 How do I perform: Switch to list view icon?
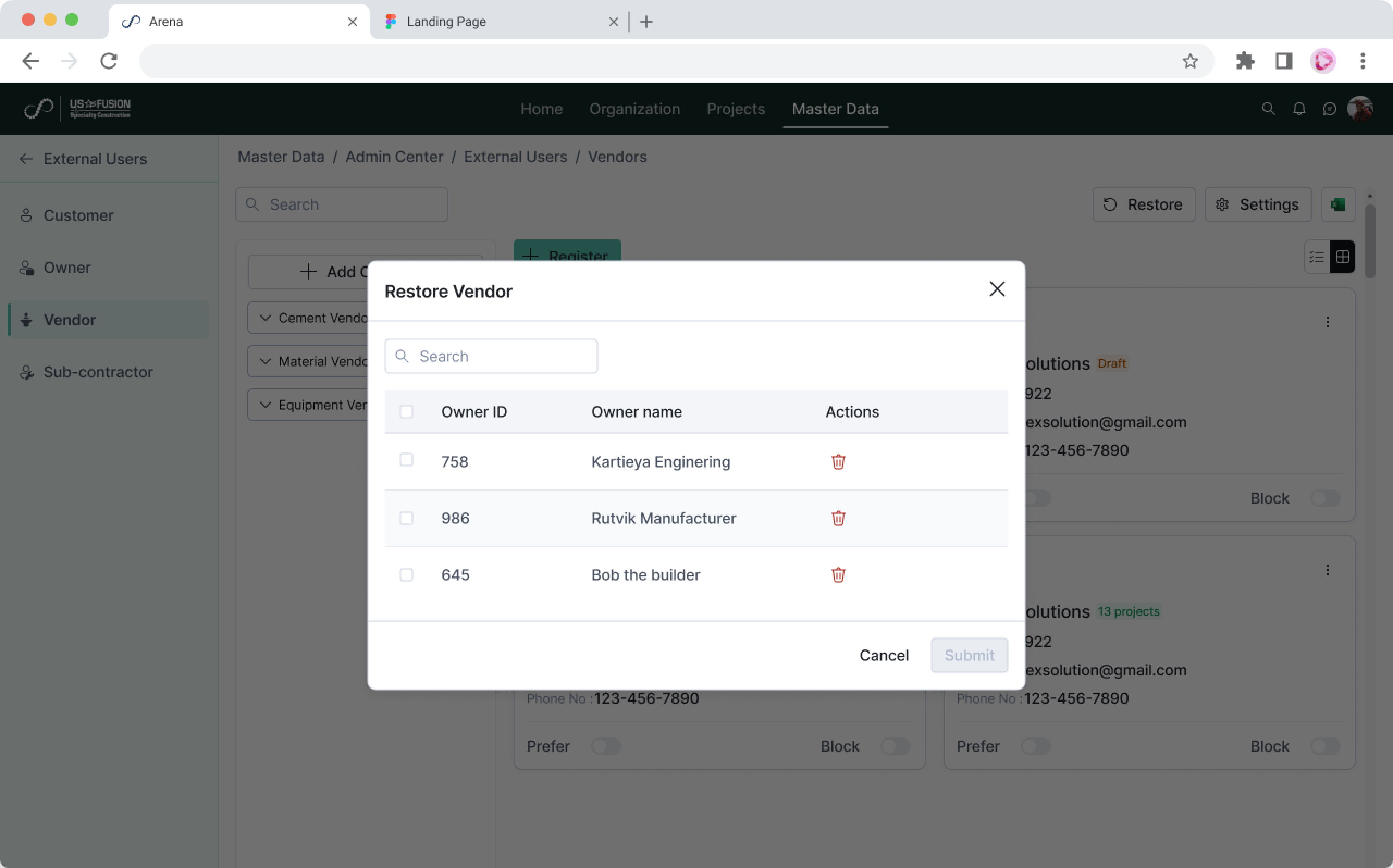coord(1316,257)
